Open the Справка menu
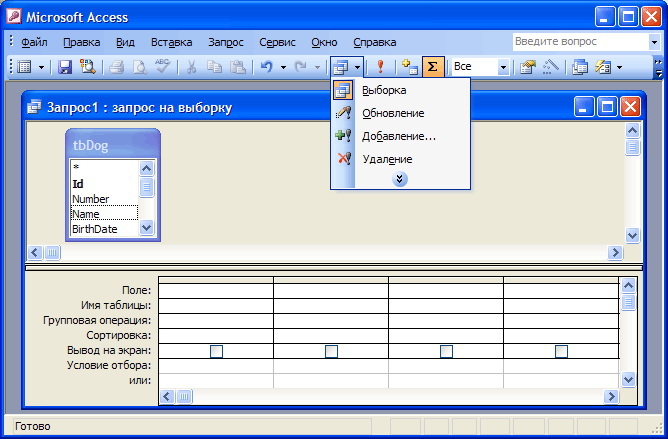This screenshot has height=439, width=668. 374,42
